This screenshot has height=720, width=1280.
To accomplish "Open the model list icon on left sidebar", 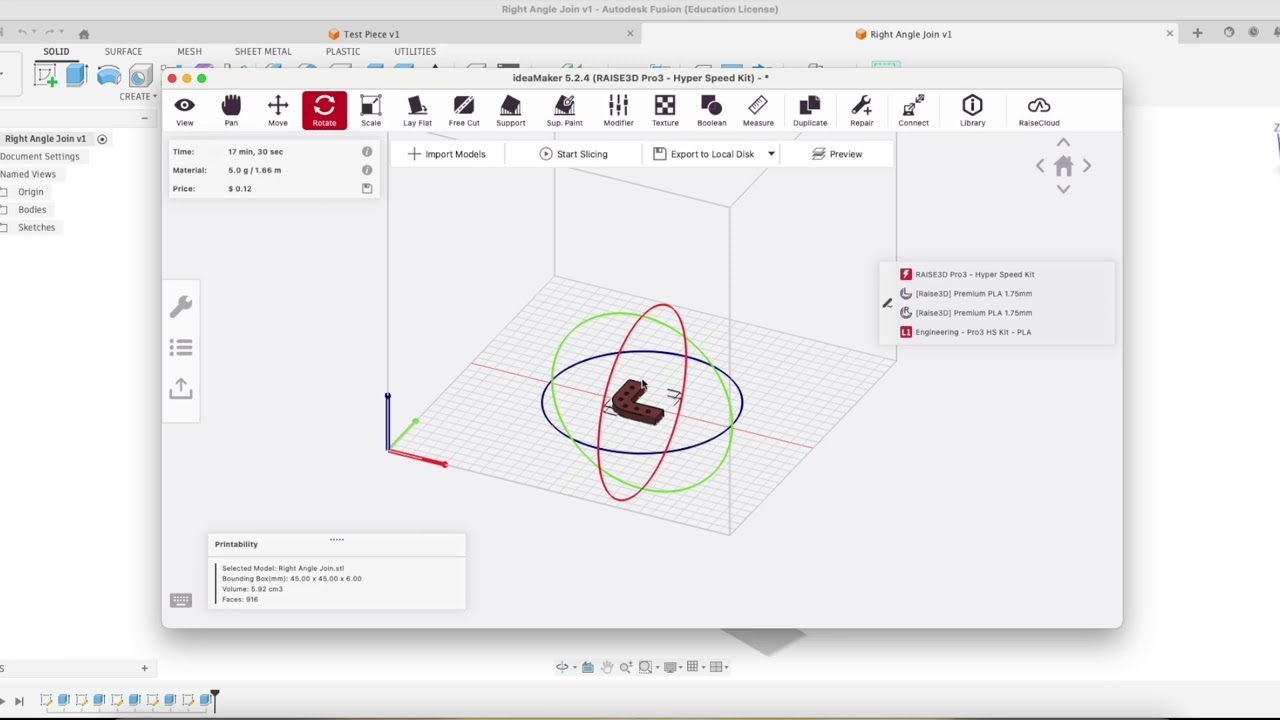I will click(x=181, y=348).
